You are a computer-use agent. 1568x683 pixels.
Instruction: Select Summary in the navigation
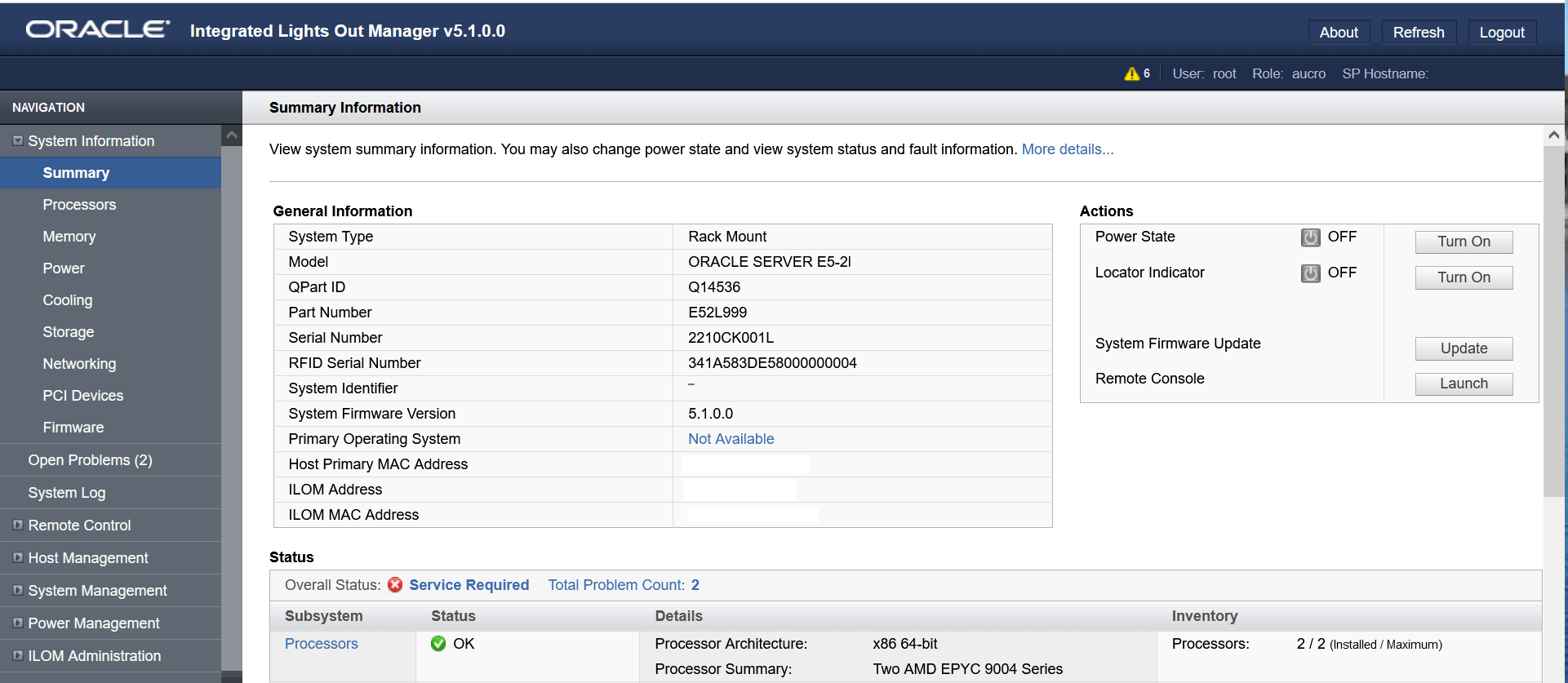(x=110, y=173)
